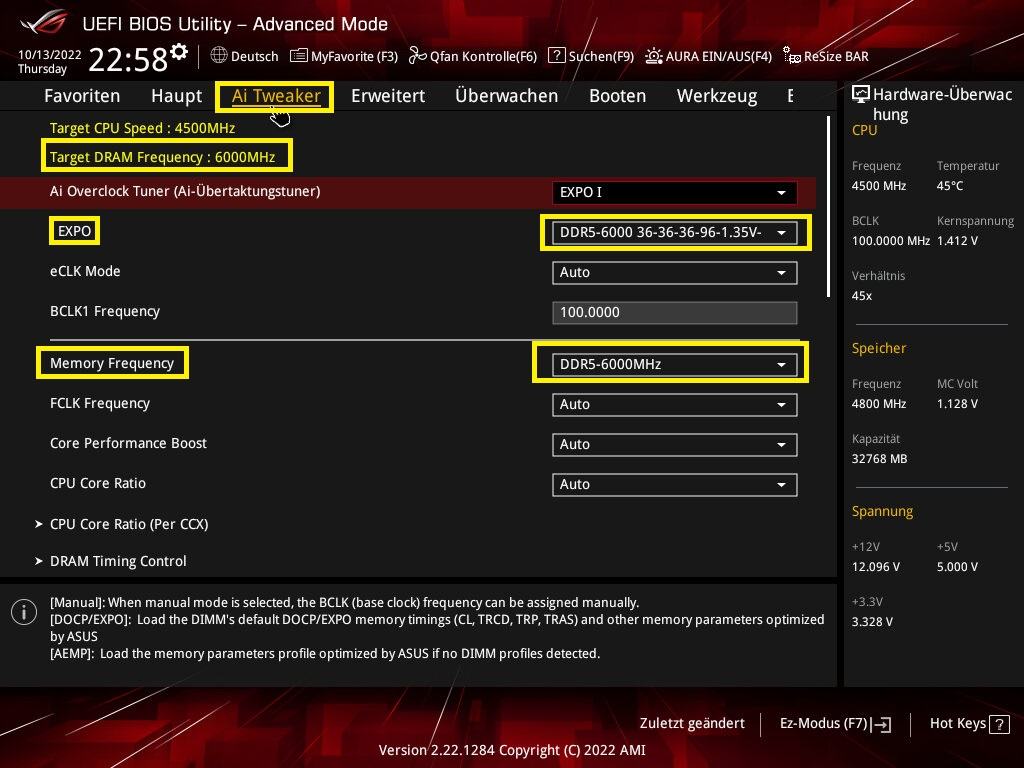Open MyFavorite (F3) list

pos(344,56)
